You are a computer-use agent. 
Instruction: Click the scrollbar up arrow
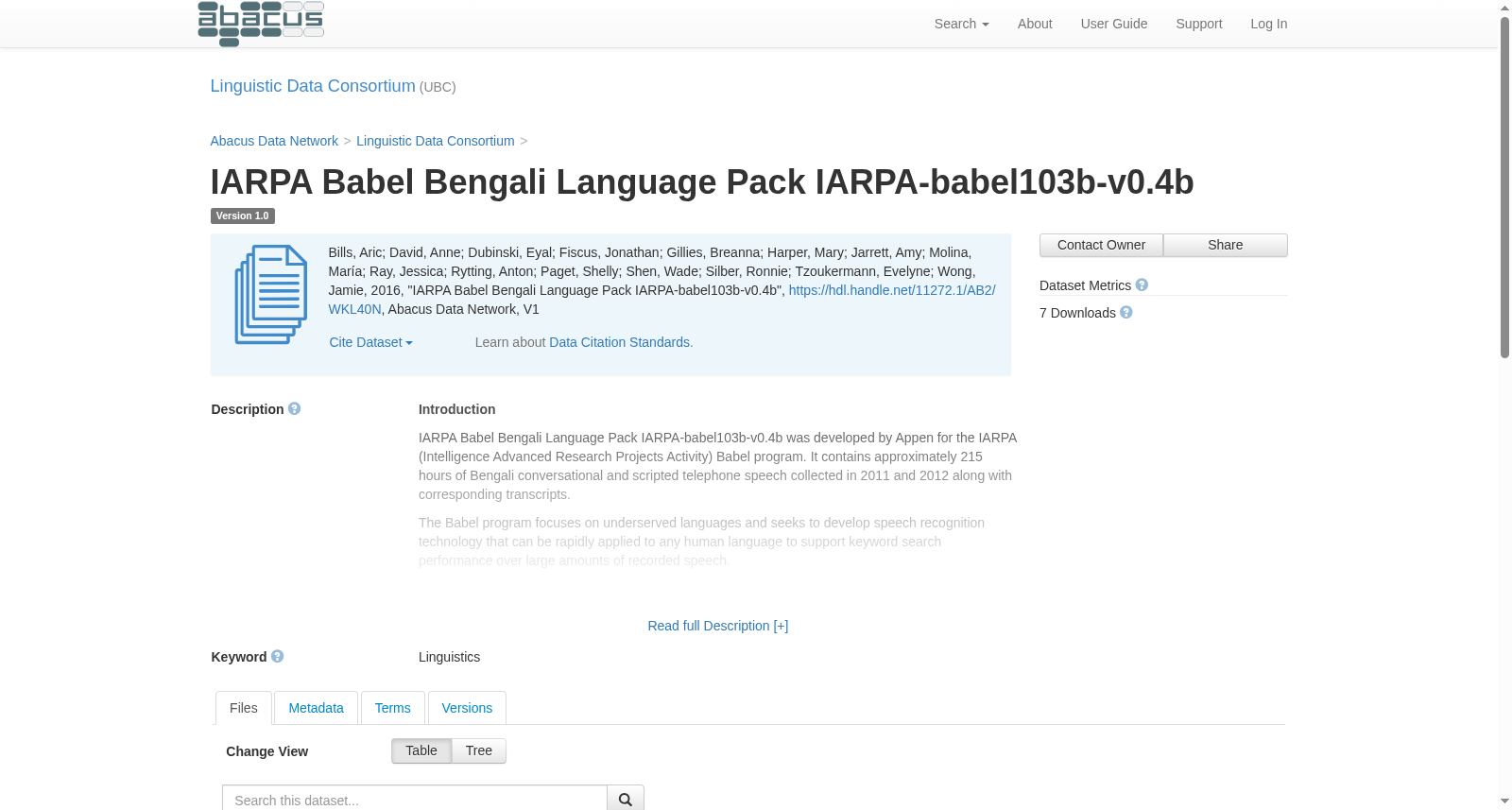pyautogui.click(x=1504, y=8)
